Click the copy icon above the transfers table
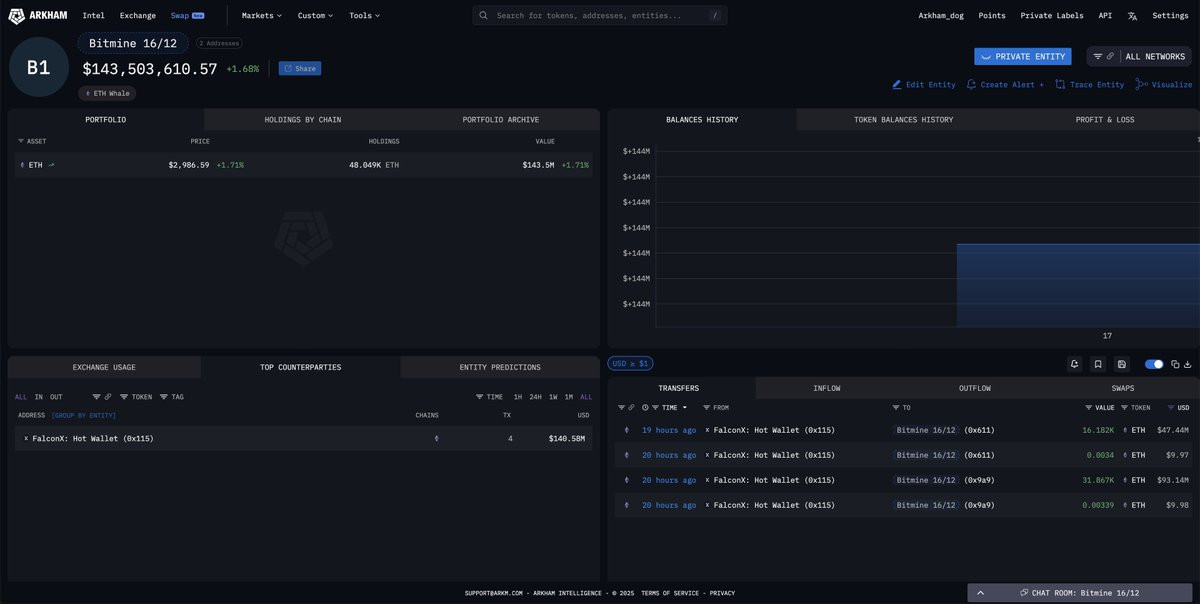This screenshot has width=1200, height=604. click(1175, 364)
